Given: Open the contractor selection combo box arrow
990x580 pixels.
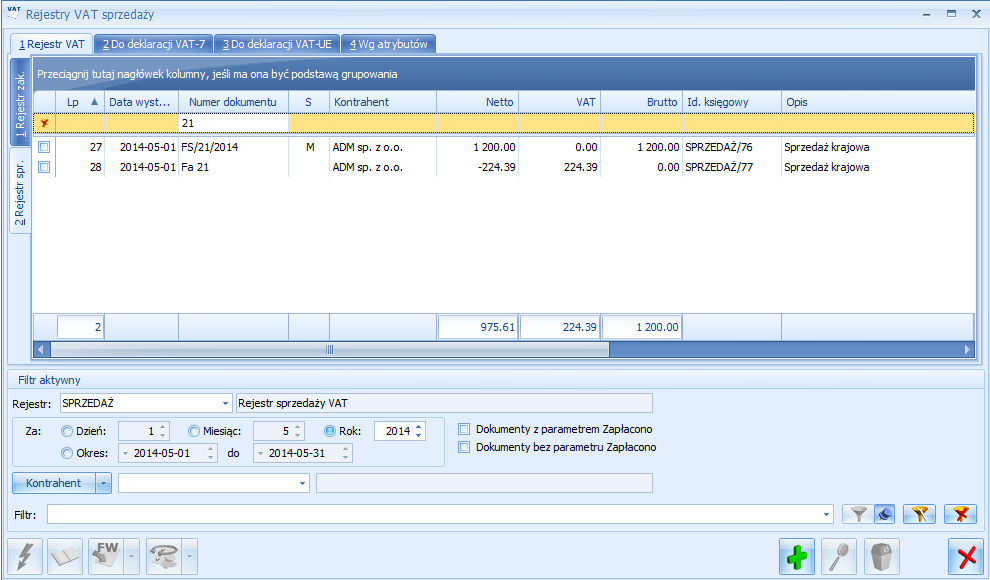Looking at the screenshot, I should [302, 483].
